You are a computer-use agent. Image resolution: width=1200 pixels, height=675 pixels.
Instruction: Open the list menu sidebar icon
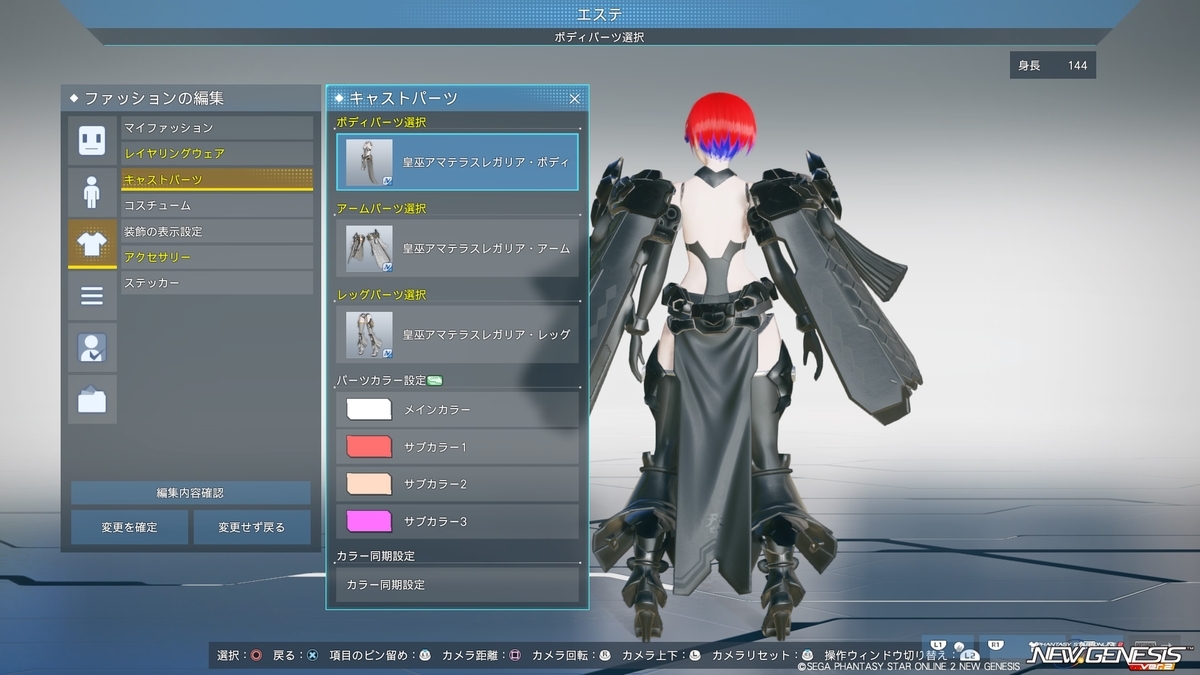pyautogui.click(x=92, y=295)
